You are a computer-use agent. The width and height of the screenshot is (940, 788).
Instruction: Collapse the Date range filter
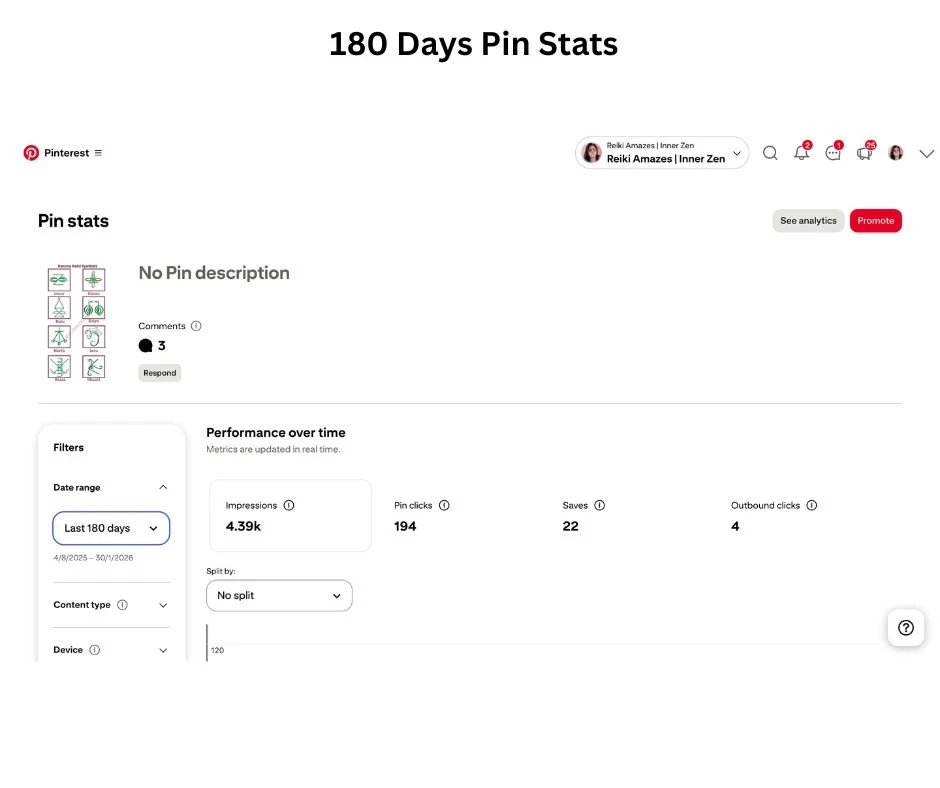(163, 488)
